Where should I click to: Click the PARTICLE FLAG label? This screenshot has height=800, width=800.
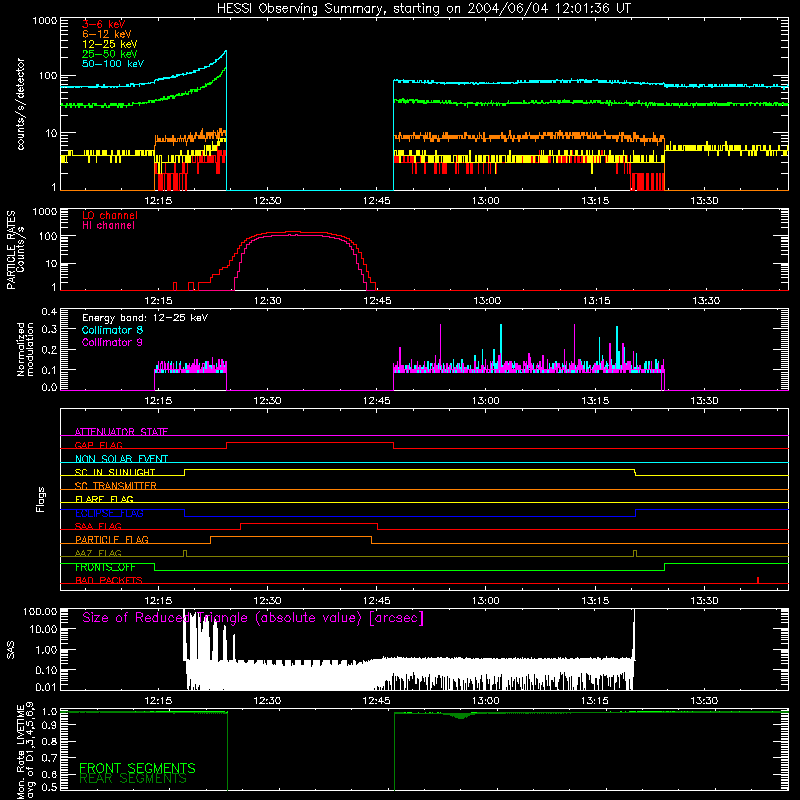(x=112, y=540)
